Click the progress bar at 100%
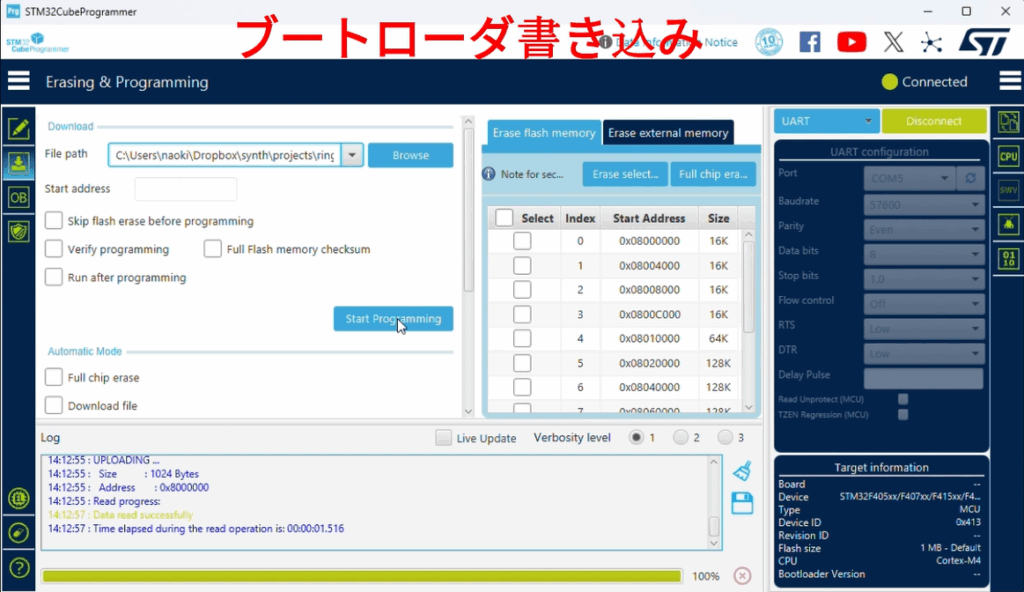Viewport: 1024px width, 592px height. click(x=362, y=576)
